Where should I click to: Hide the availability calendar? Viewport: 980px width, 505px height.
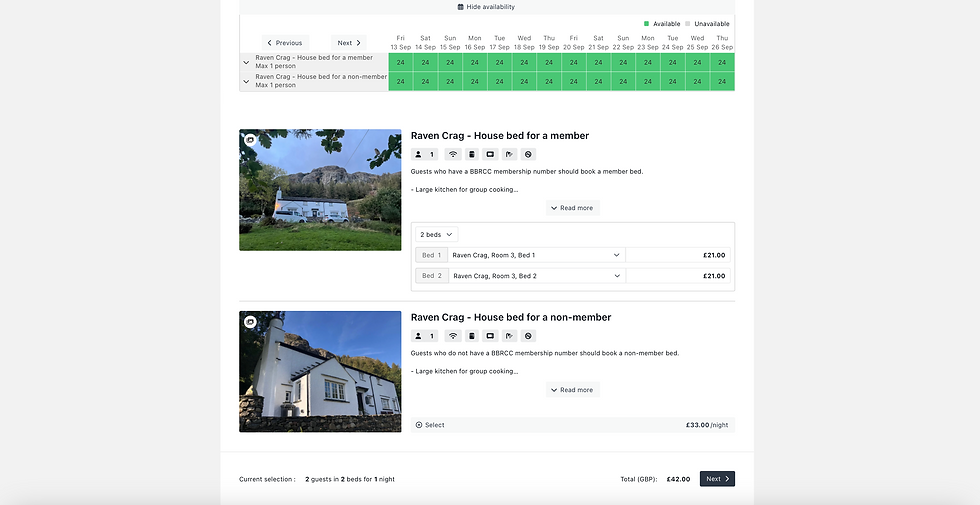click(487, 7)
